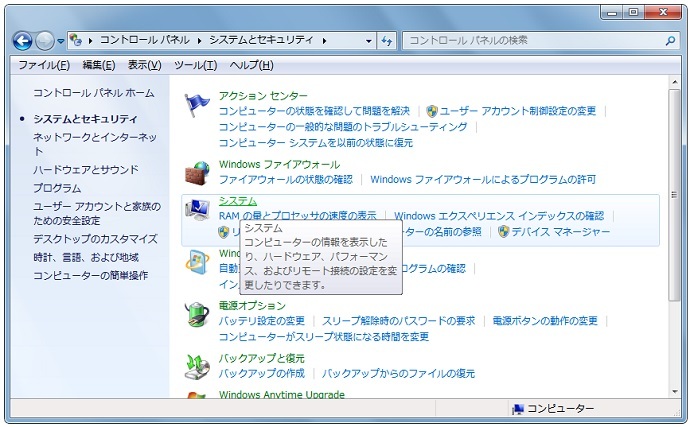Open Windows ファイアウォールによるプログラムの許可
This screenshot has height=427, width=690.
click(x=483, y=179)
